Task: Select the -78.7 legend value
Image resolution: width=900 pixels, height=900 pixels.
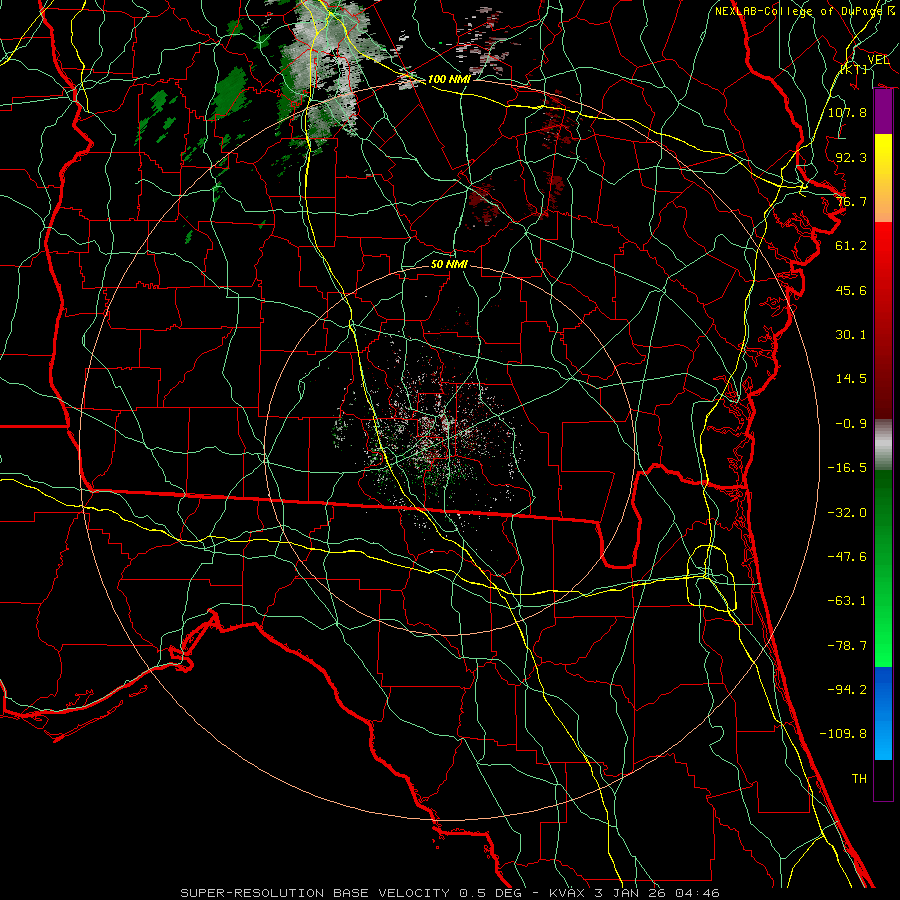Action: click(x=847, y=646)
